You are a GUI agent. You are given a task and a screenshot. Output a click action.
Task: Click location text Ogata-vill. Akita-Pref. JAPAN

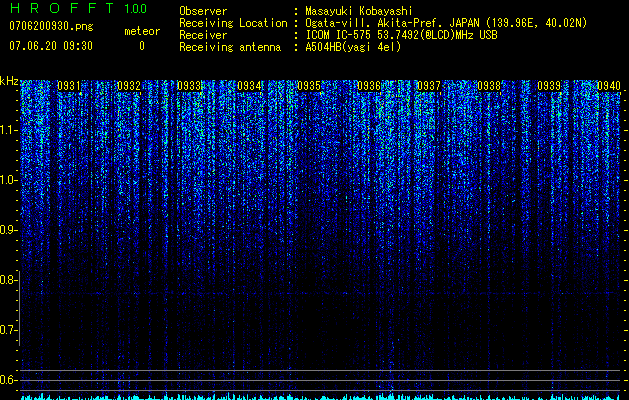(x=392, y=23)
